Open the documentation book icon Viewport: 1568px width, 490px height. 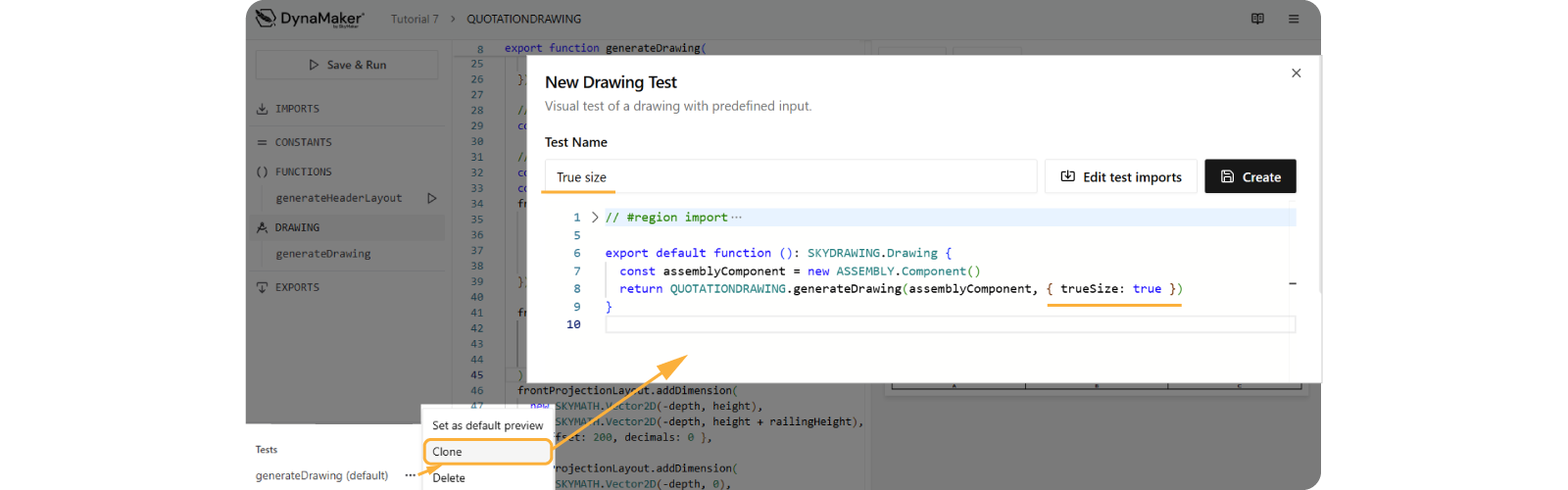click(1257, 19)
